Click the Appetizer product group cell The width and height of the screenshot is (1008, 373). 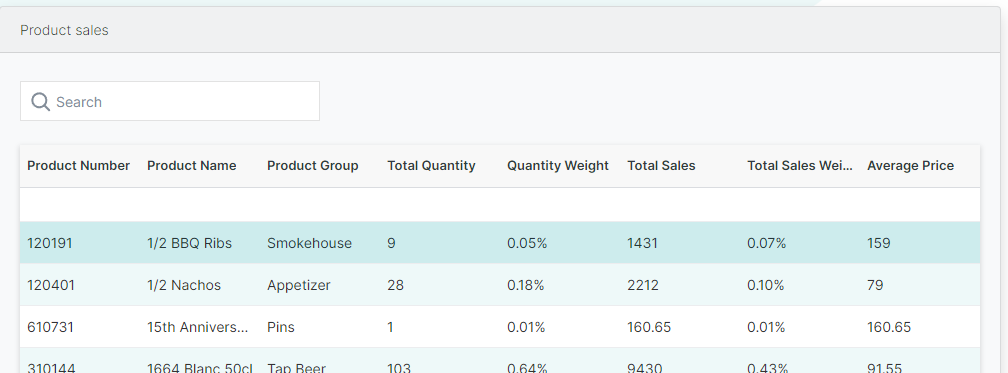click(x=298, y=285)
